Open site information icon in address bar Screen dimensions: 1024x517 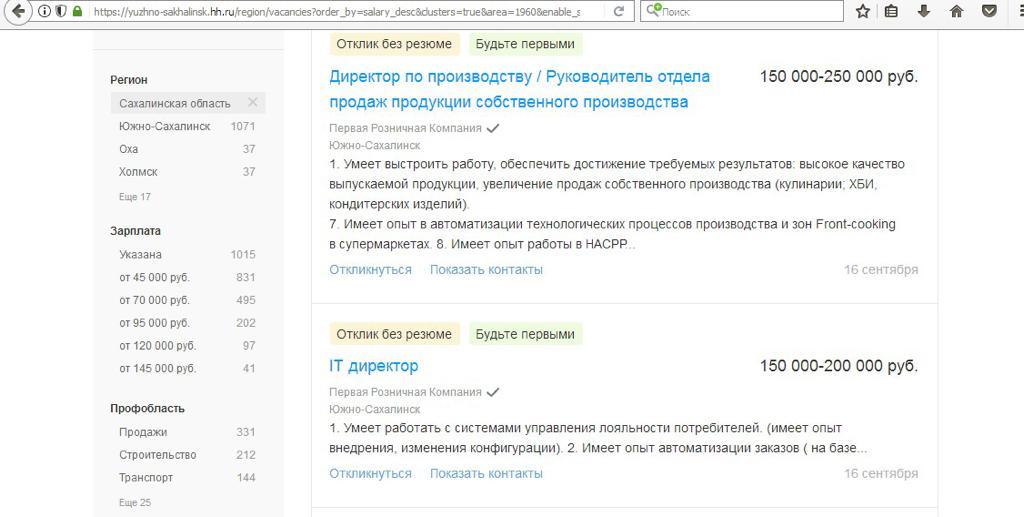click(x=44, y=11)
